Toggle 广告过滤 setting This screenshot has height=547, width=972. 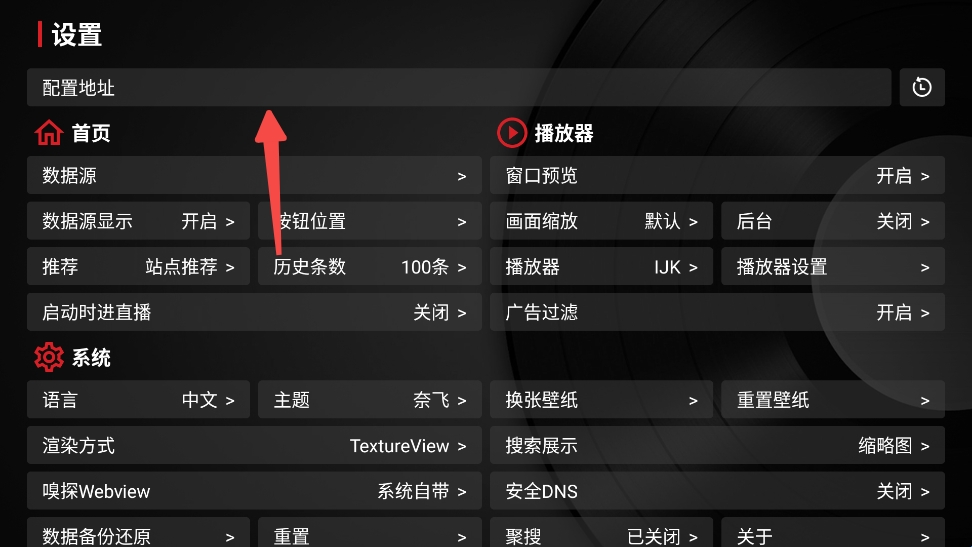[717, 312]
